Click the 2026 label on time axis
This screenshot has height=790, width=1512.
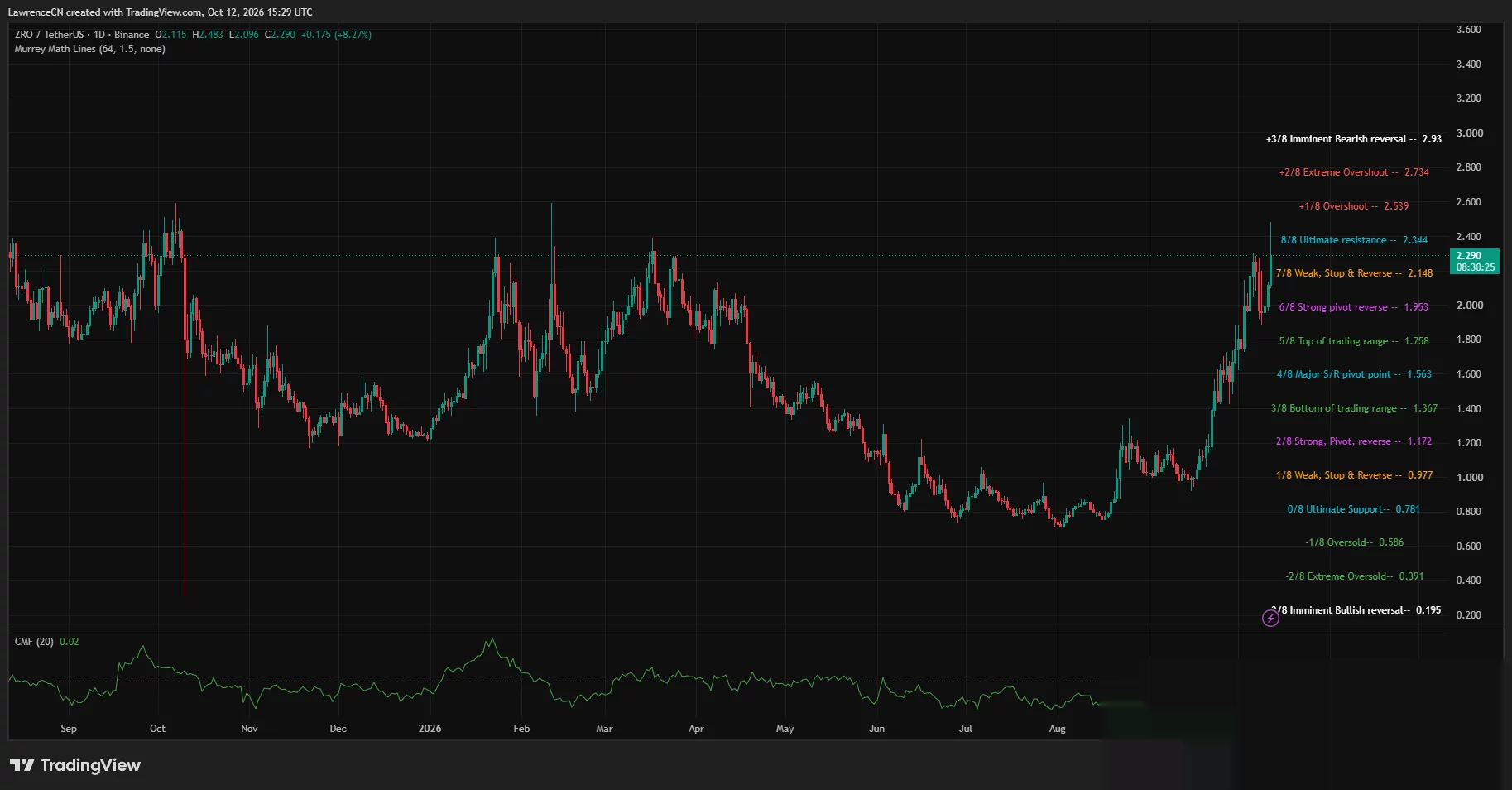click(430, 729)
